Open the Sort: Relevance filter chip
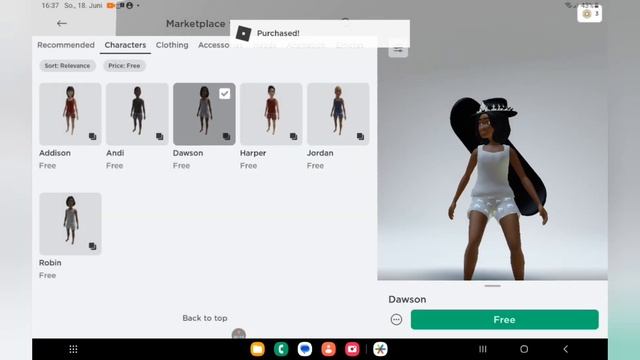Viewport: 640px width, 360px height. pos(67,66)
